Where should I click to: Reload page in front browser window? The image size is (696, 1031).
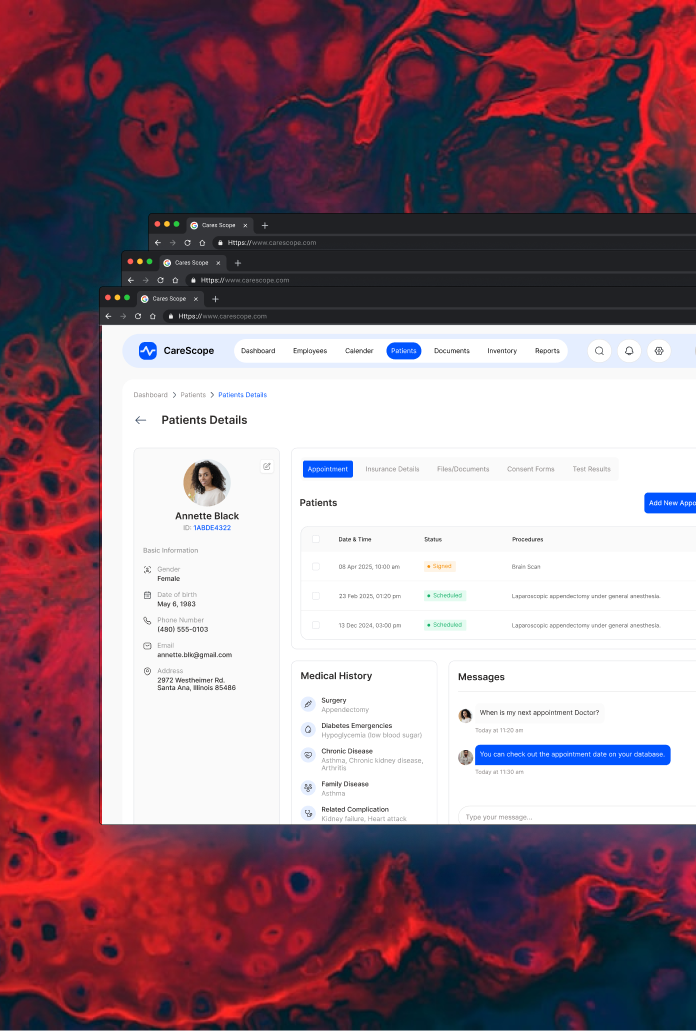coord(138,316)
